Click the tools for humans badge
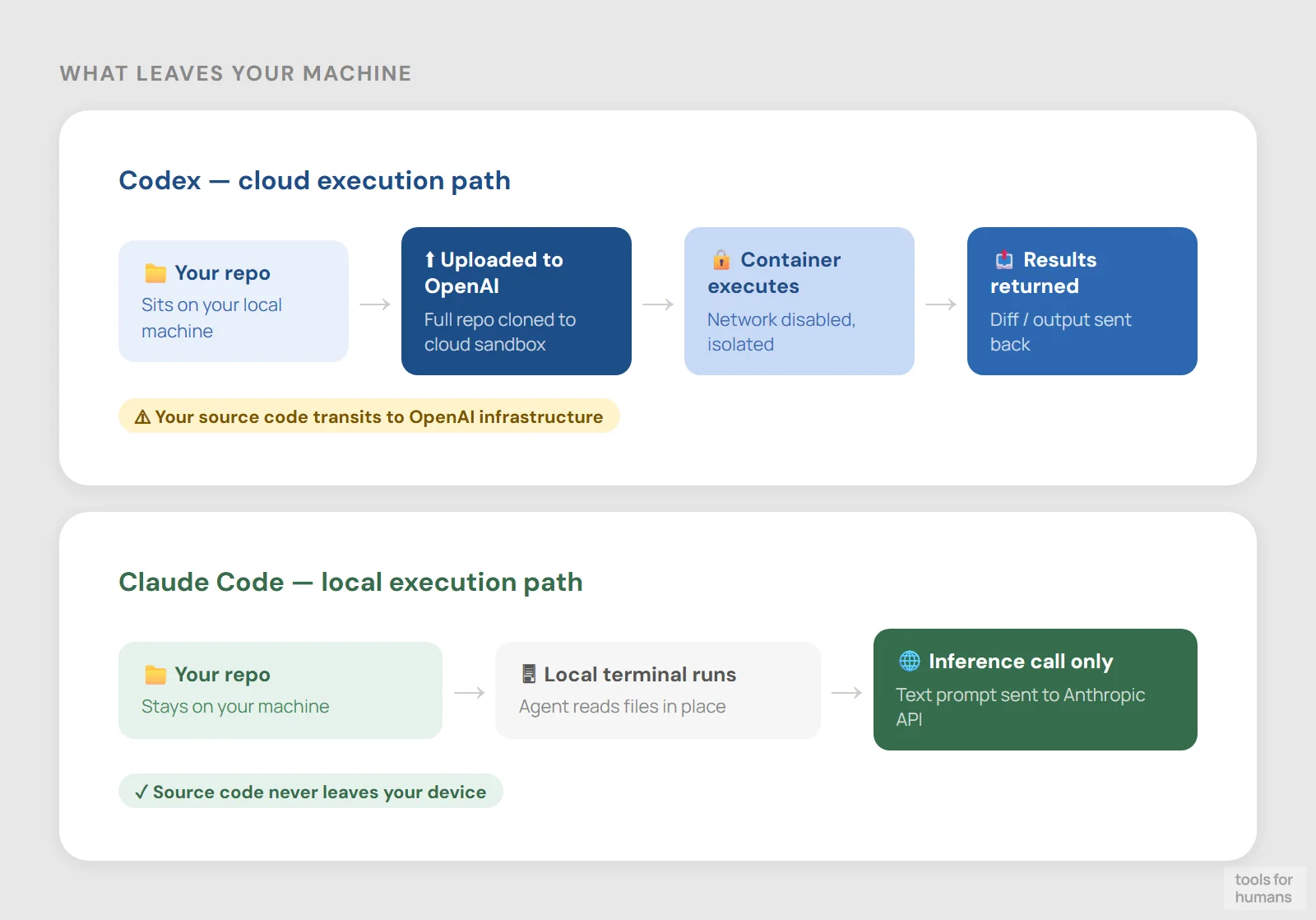Screen dimensions: 1316x920 (1264, 889)
